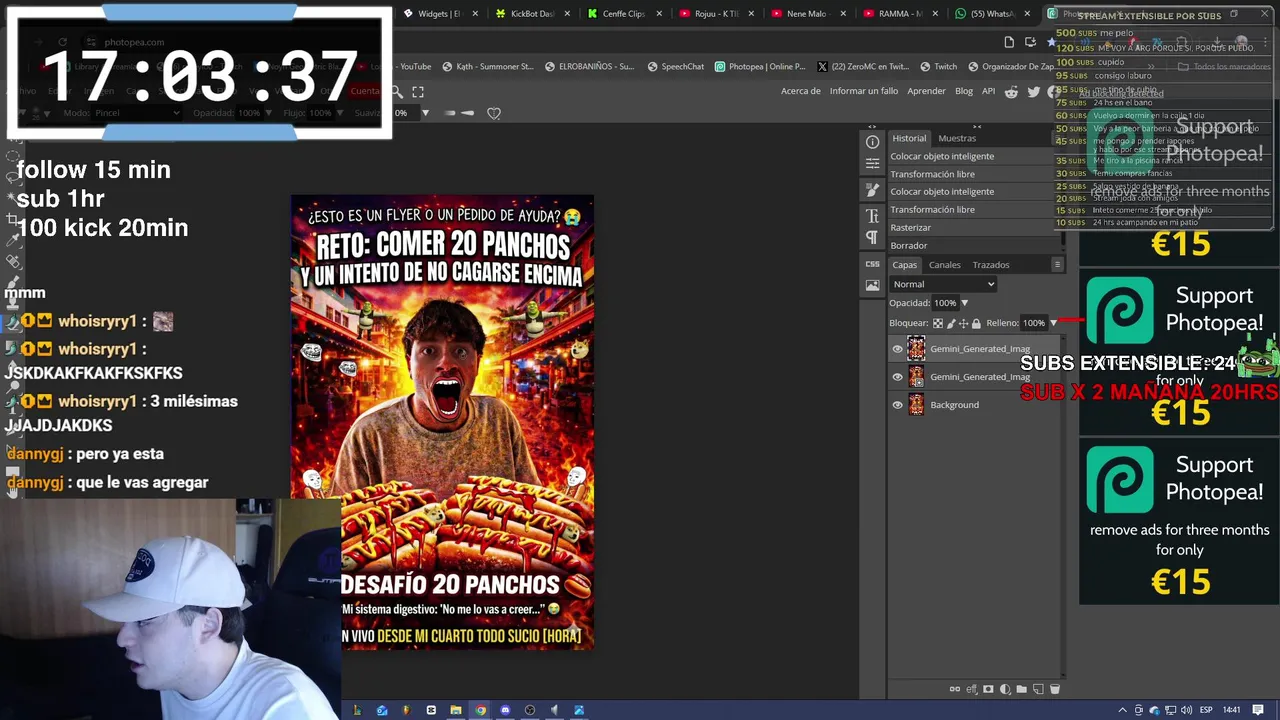Viewport: 1280px width, 720px height.
Task: Expand the Relleno 100% arrow
Action: click(1053, 323)
